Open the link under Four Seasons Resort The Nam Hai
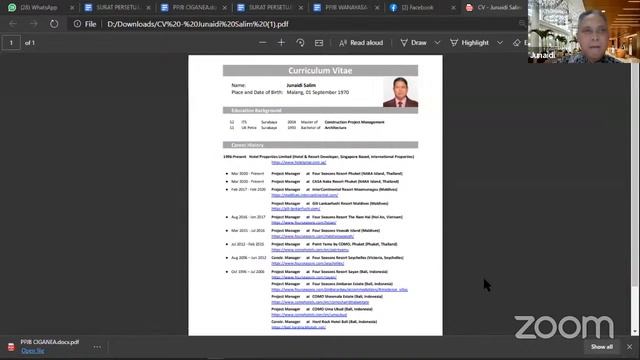 (x=304, y=222)
